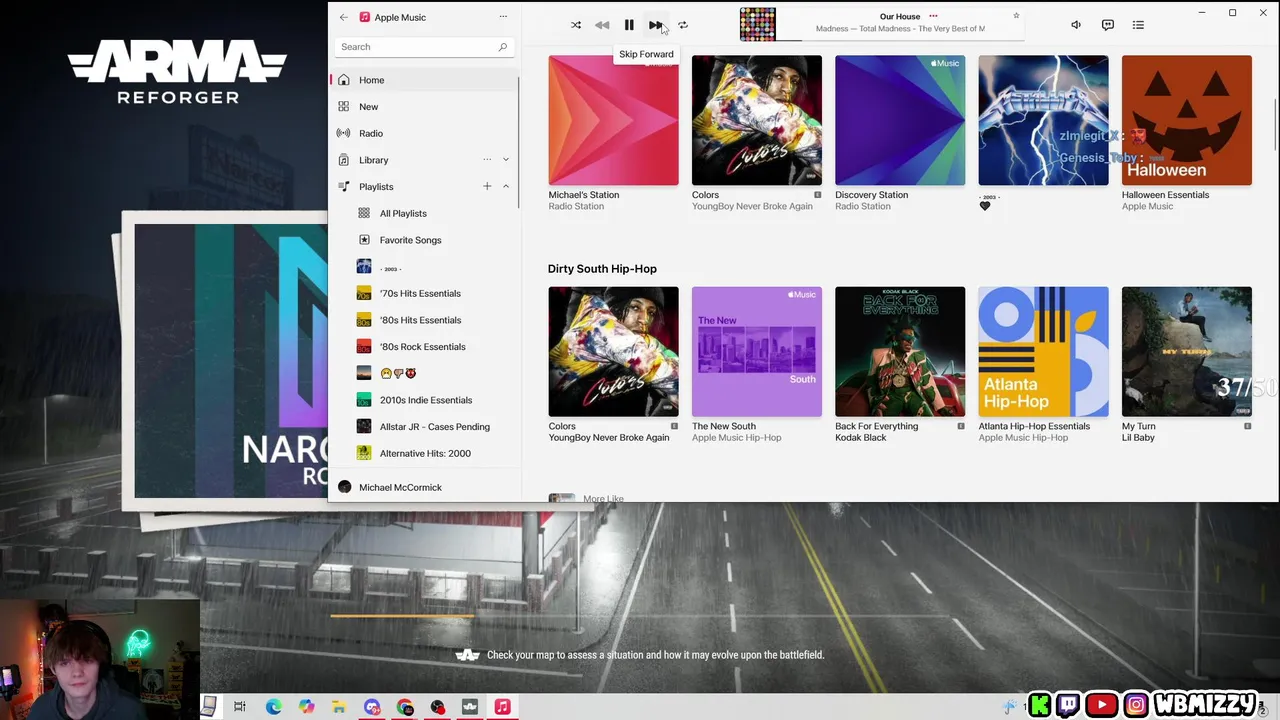Select Playlists in the sidebar
The image size is (1280, 720).
click(424, 187)
